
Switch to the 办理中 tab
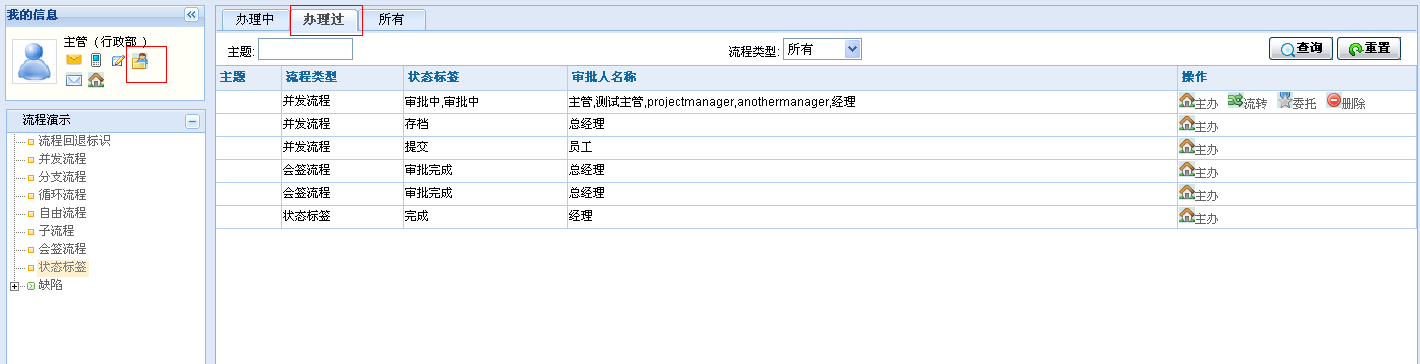[254, 19]
